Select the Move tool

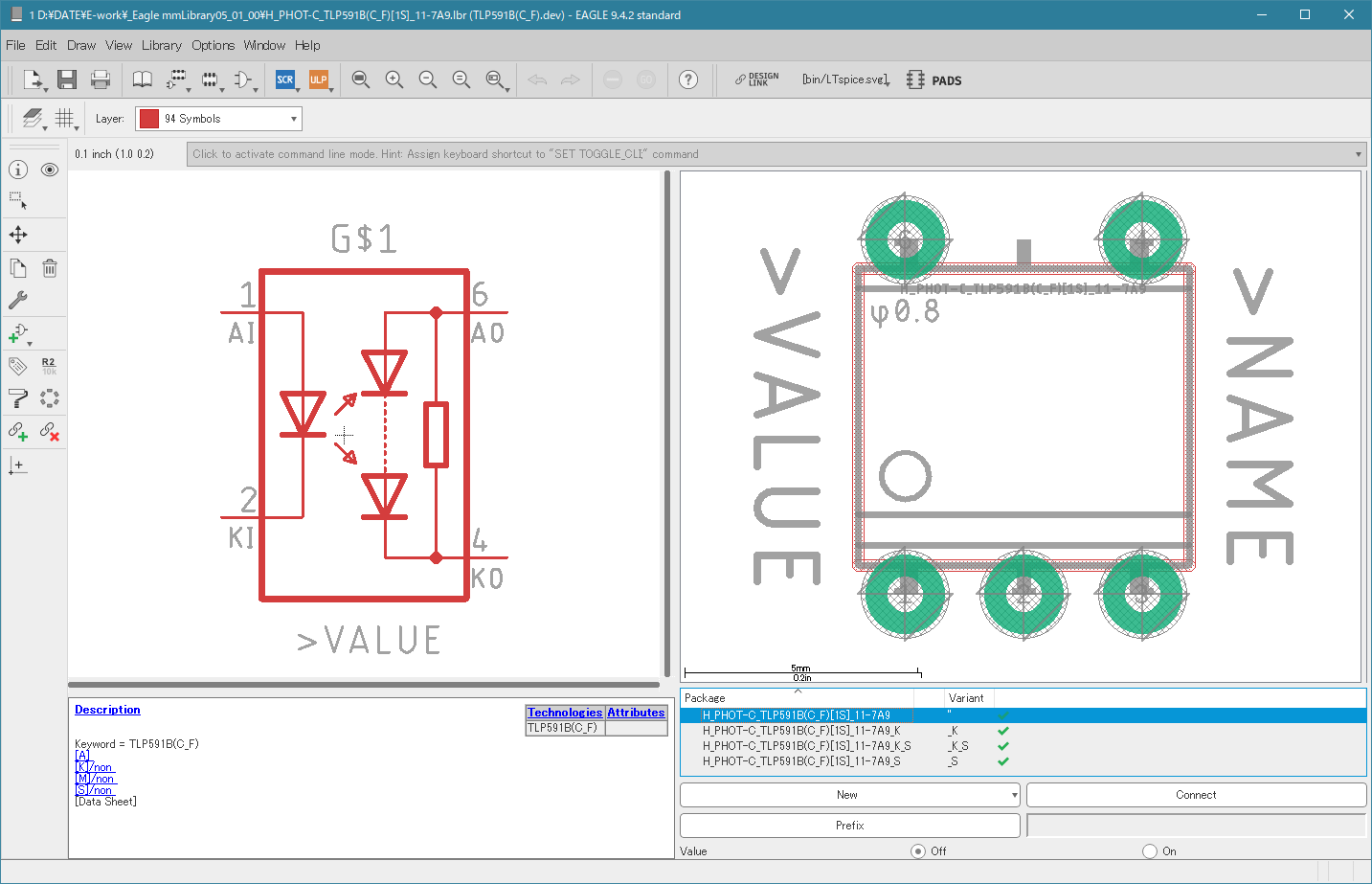click(18, 235)
